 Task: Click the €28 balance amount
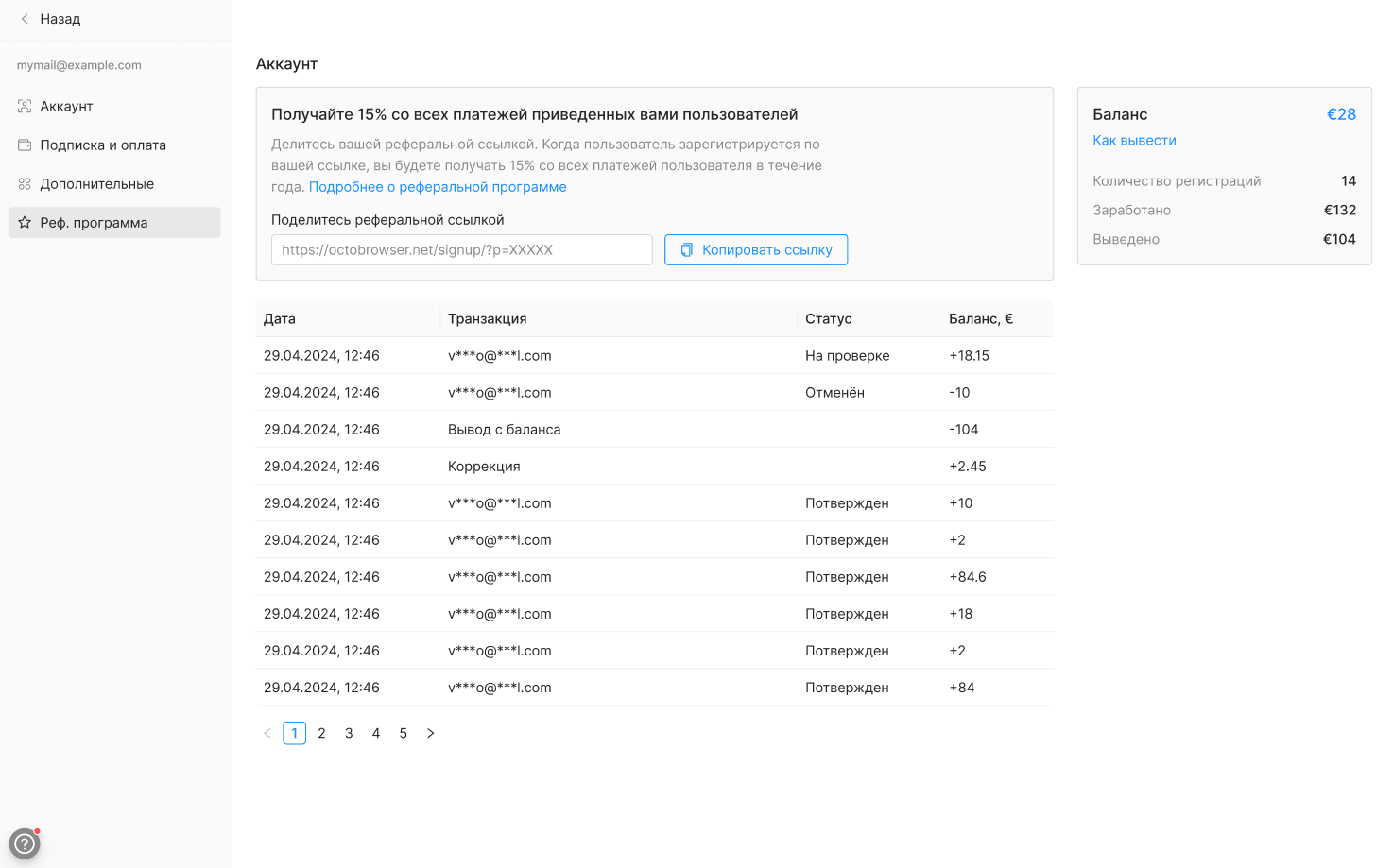point(1341,114)
